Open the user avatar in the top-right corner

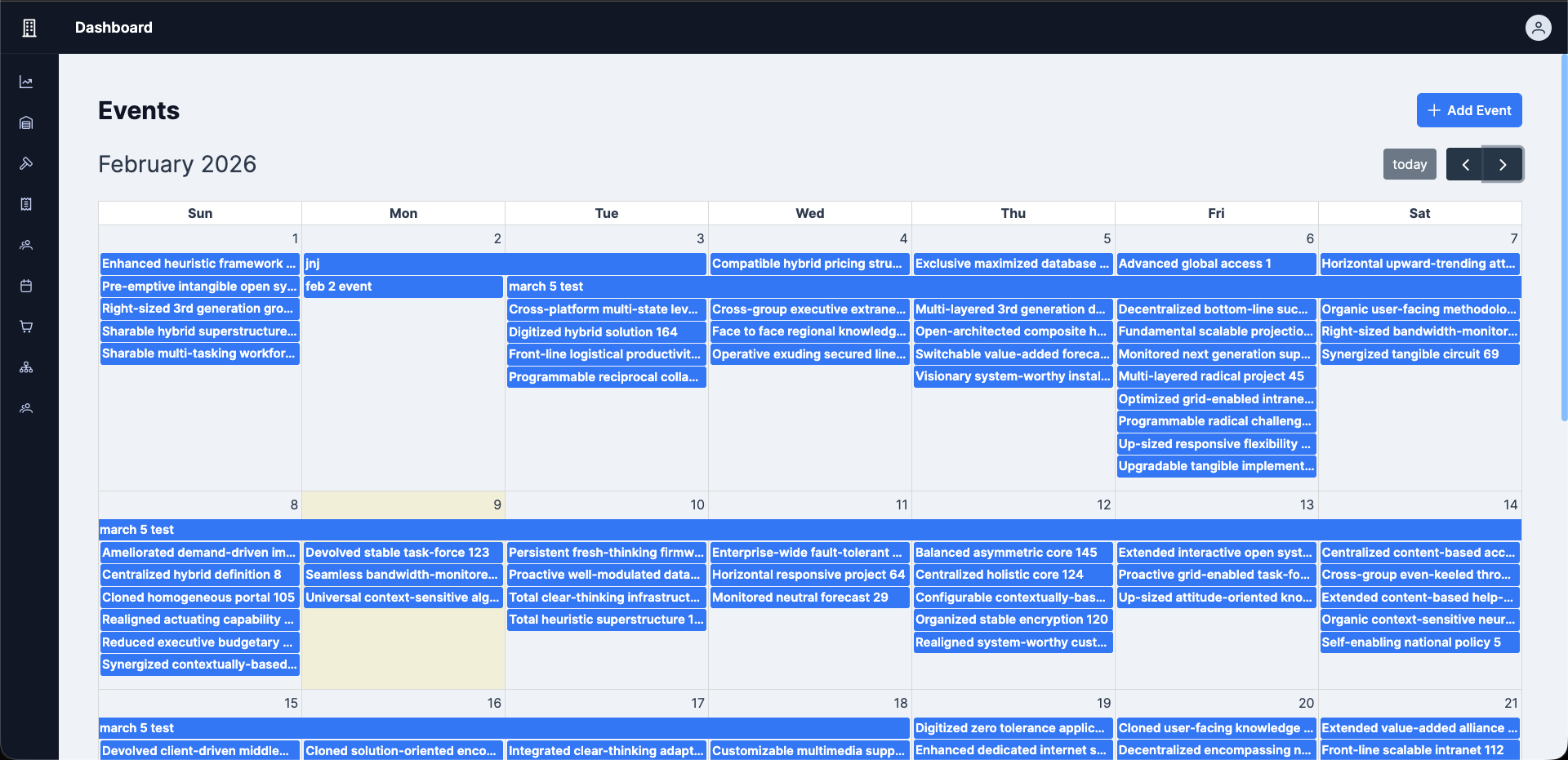click(1539, 27)
